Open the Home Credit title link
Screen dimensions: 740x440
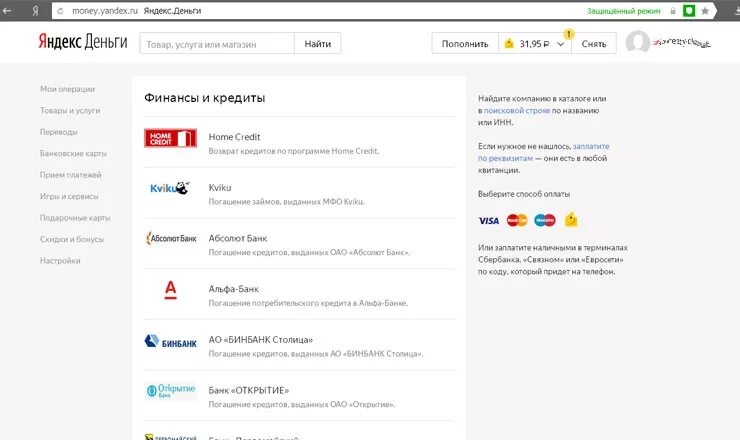pyautogui.click(x=234, y=137)
